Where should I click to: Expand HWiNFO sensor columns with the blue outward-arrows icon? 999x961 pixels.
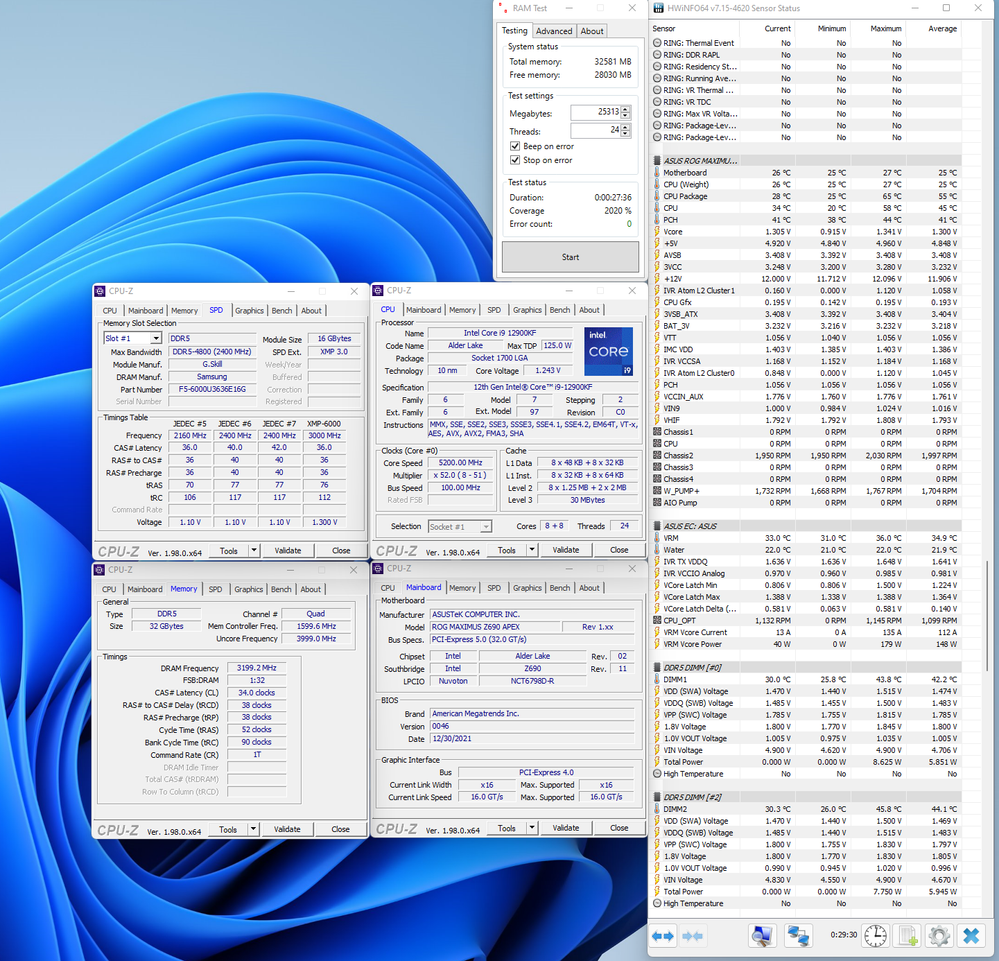[x=663, y=936]
